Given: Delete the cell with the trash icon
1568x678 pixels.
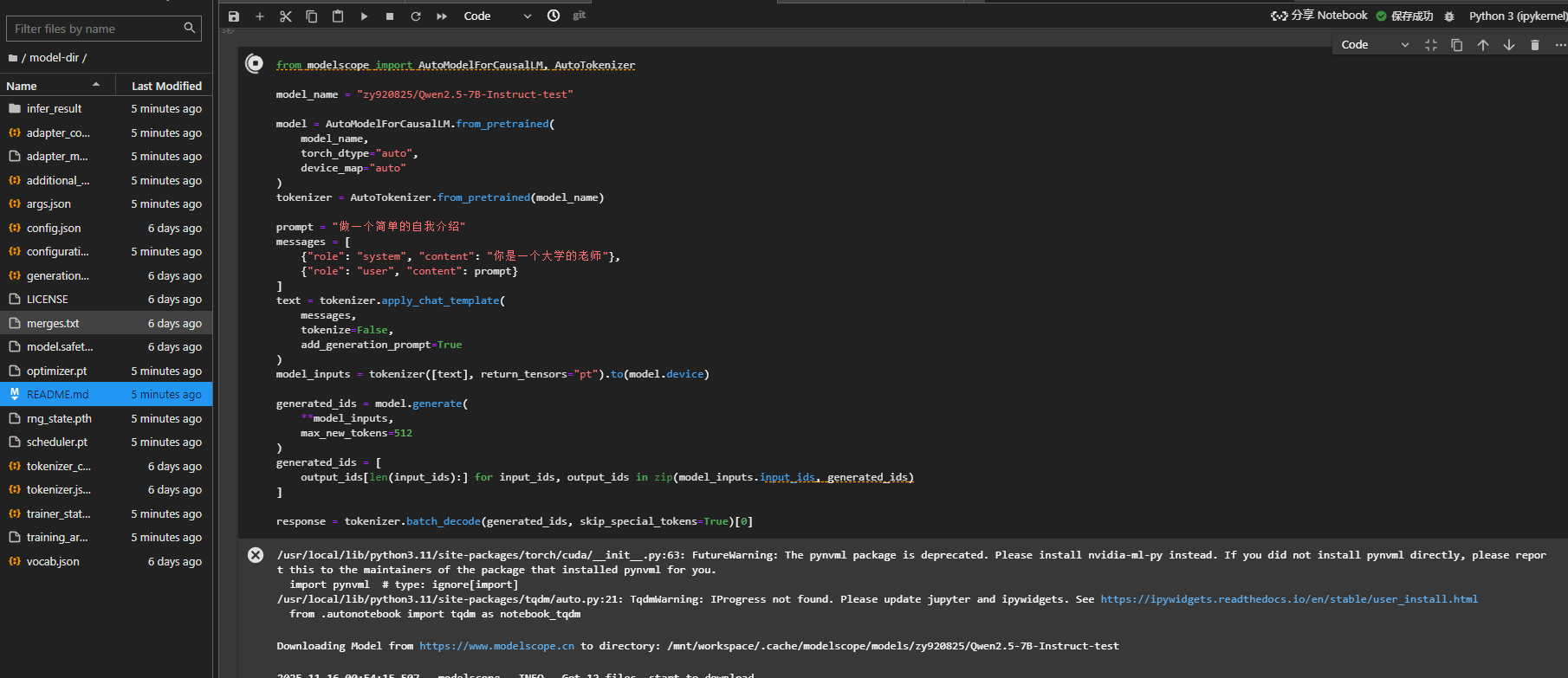Looking at the screenshot, I should point(1535,45).
